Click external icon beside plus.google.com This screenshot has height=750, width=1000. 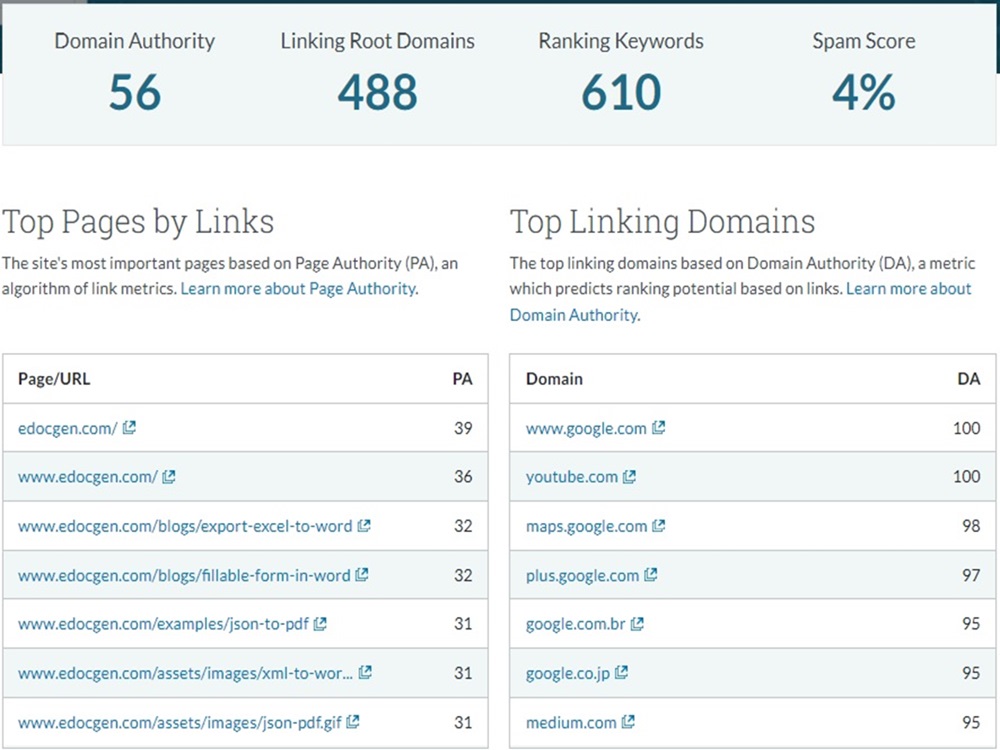tap(651, 575)
